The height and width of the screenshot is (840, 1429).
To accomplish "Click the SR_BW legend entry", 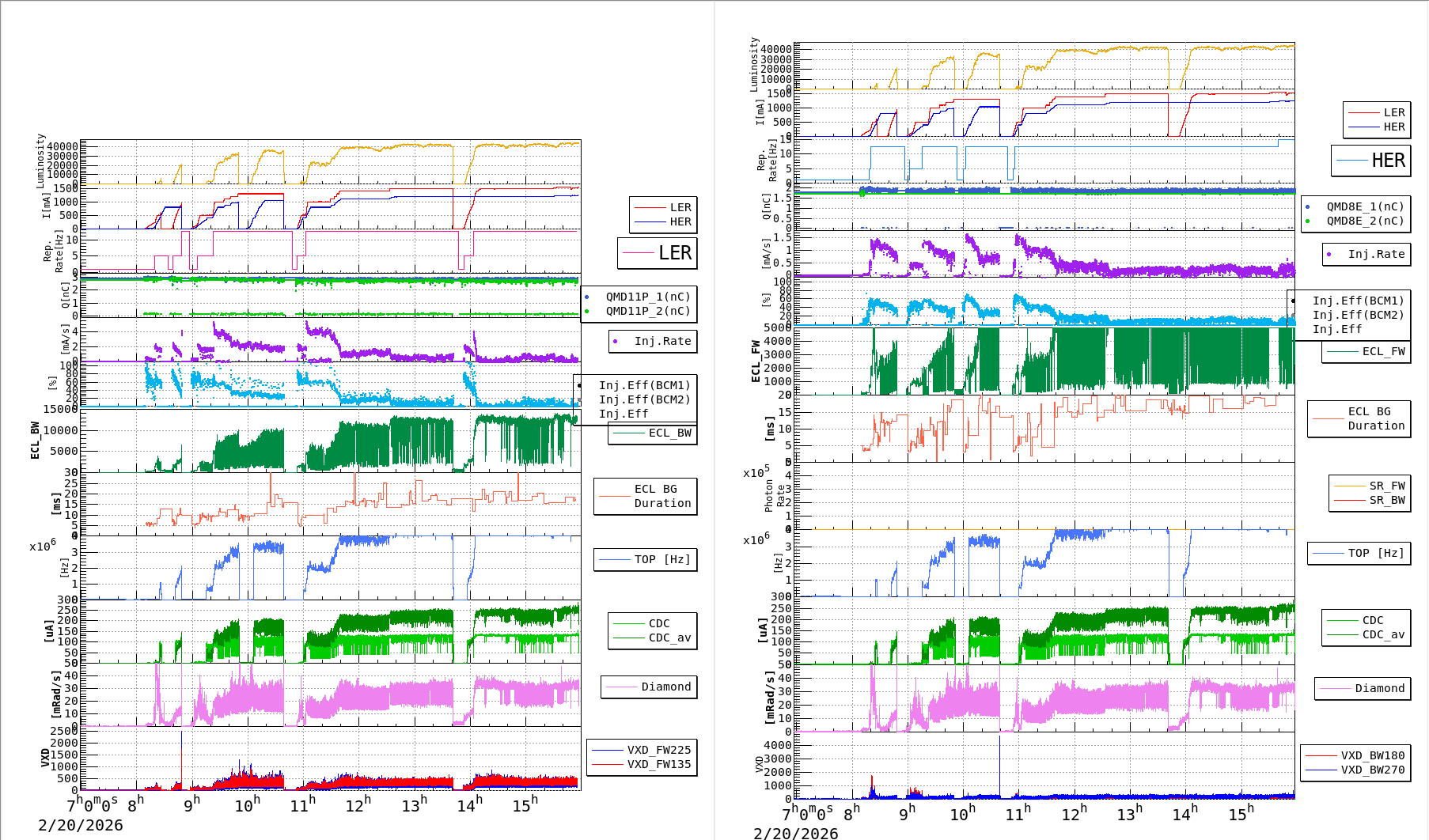I will pos(1370,500).
